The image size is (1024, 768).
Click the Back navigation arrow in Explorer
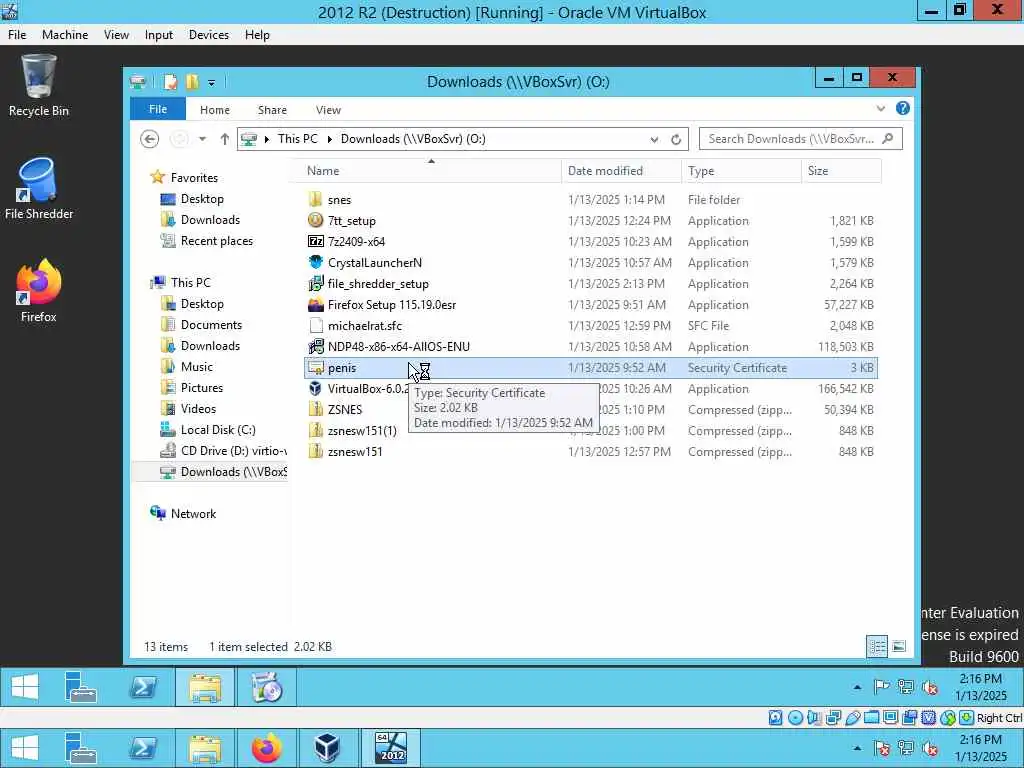[150, 139]
